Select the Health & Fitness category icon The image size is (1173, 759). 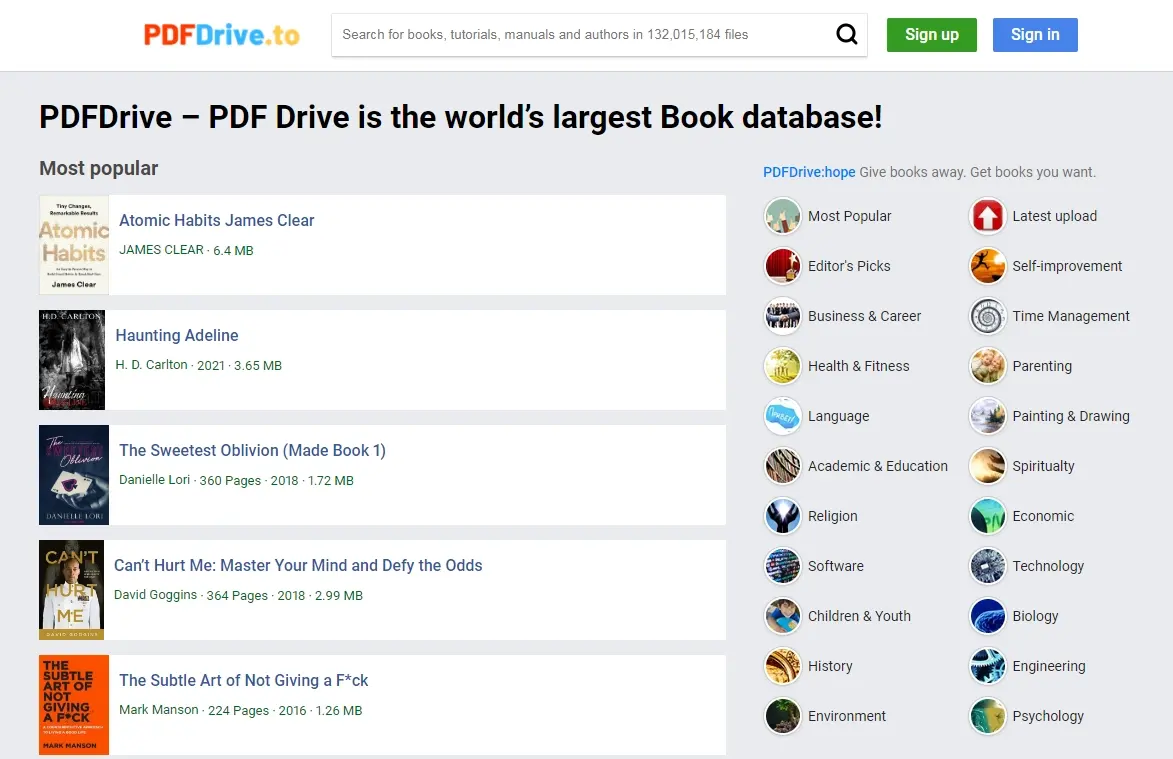tap(783, 366)
